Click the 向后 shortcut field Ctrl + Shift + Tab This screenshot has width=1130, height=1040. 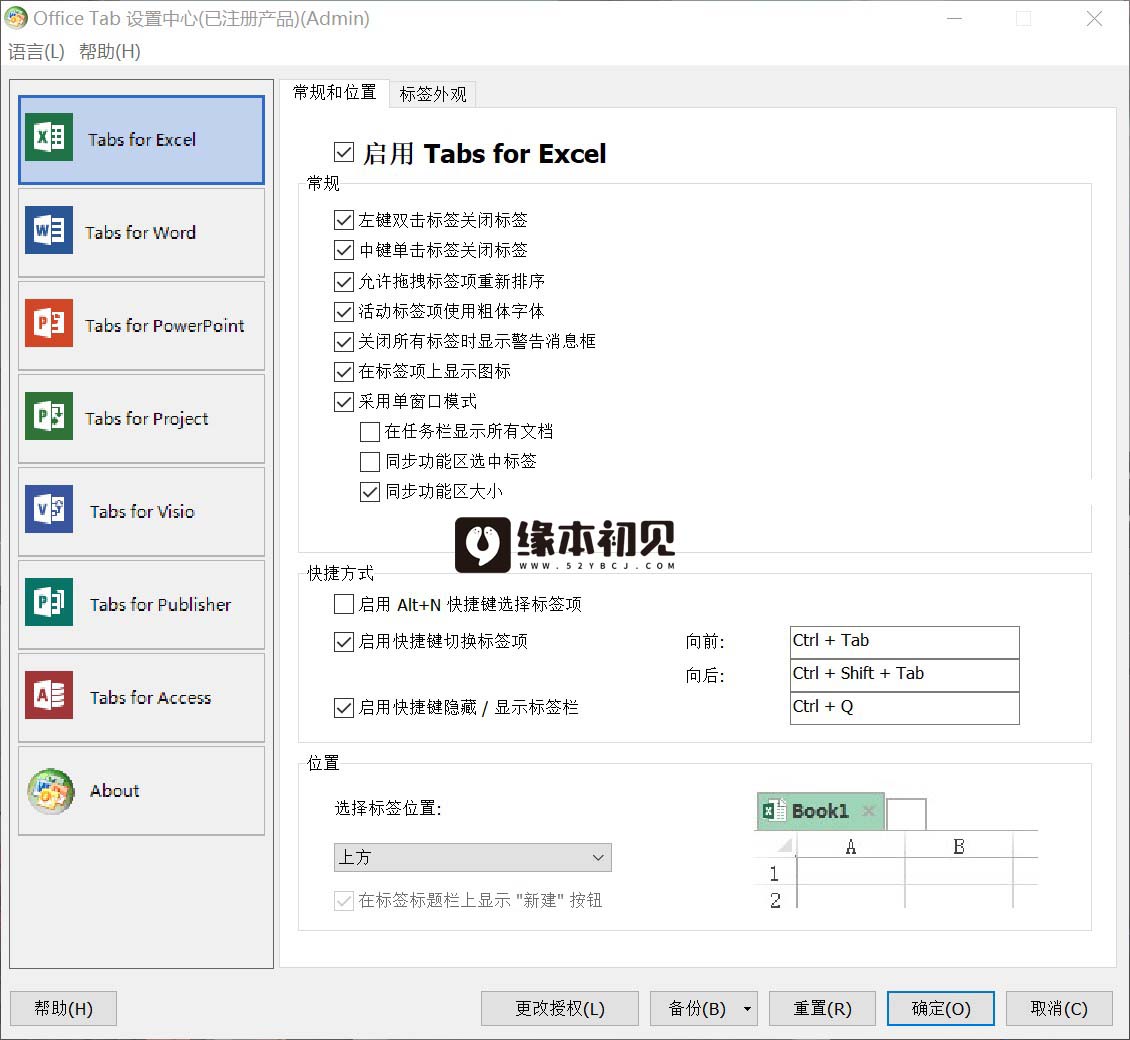[x=904, y=675]
